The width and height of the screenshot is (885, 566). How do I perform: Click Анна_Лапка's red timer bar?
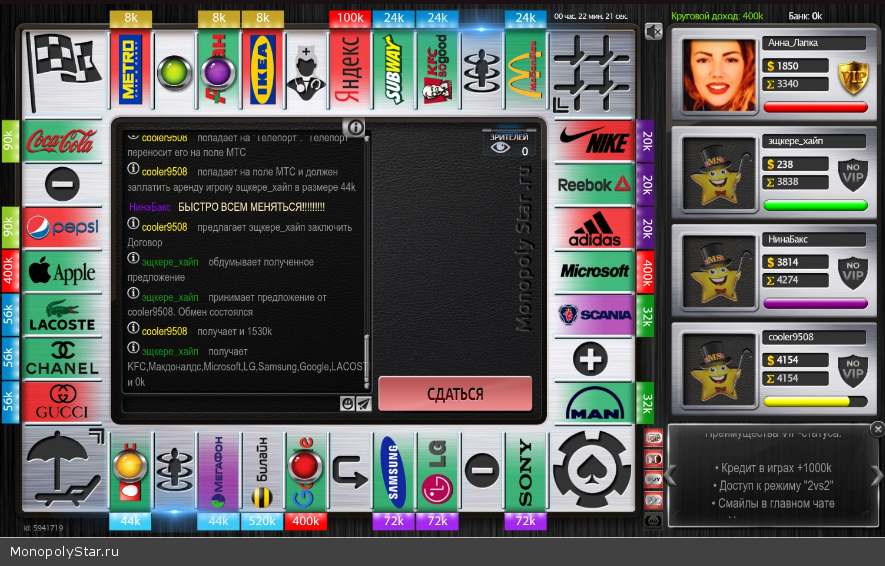[816, 107]
